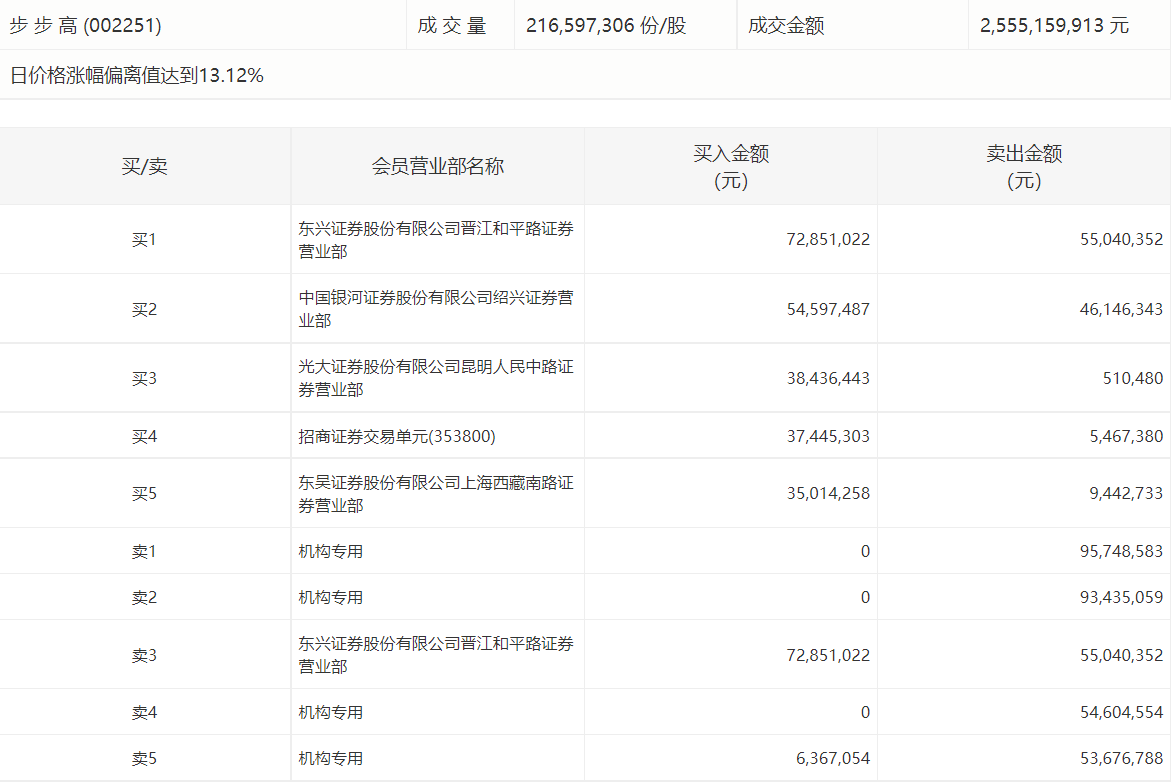Select the 卖1 row label
The height and width of the screenshot is (784, 1171).
tap(144, 551)
